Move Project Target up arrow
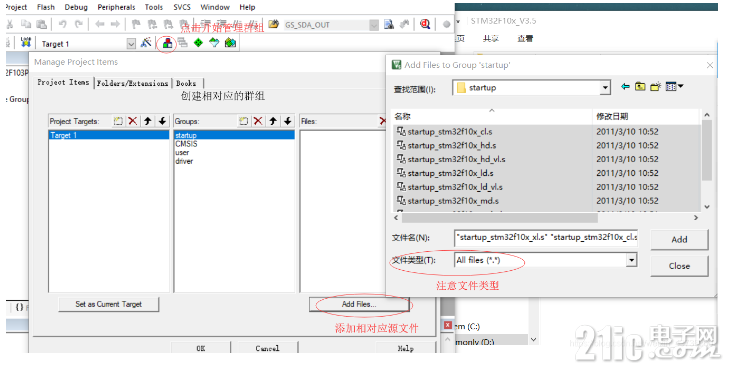This screenshot has height=368, width=729. [x=148, y=121]
